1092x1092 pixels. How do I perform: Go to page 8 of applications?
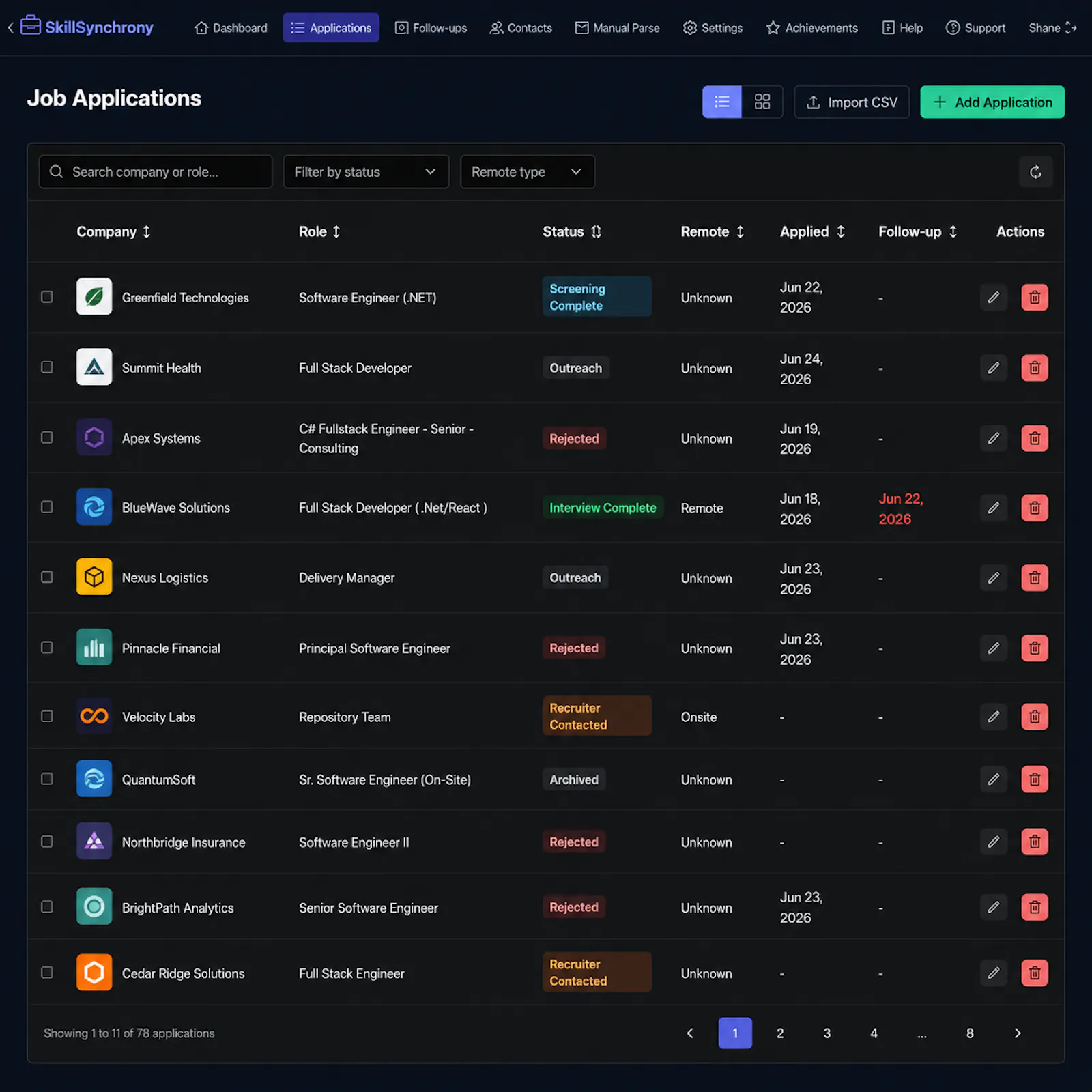pos(970,1033)
